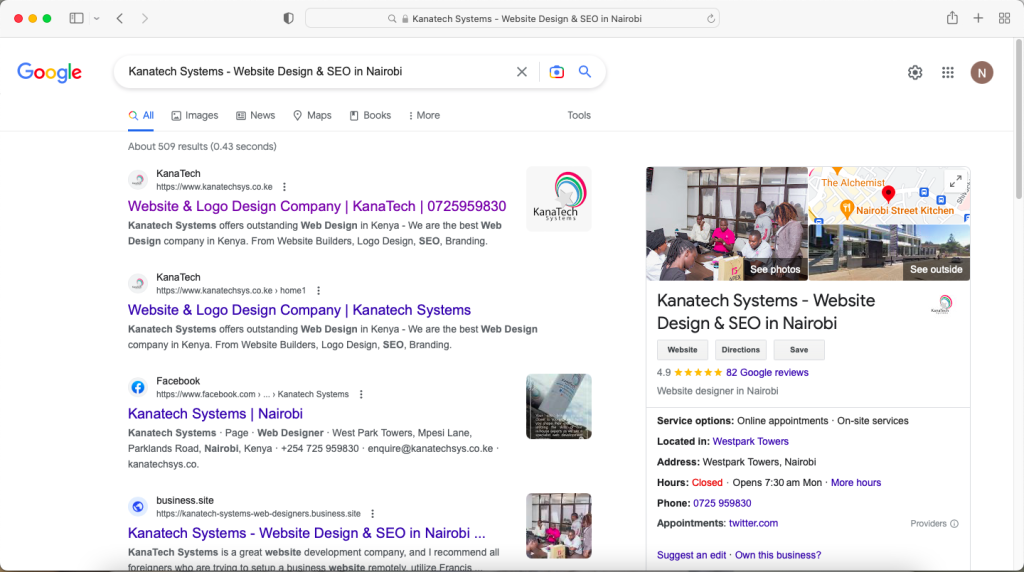Click the business.site globe favicon
Viewport: 1024px width, 572px height.
[x=138, y=507]
